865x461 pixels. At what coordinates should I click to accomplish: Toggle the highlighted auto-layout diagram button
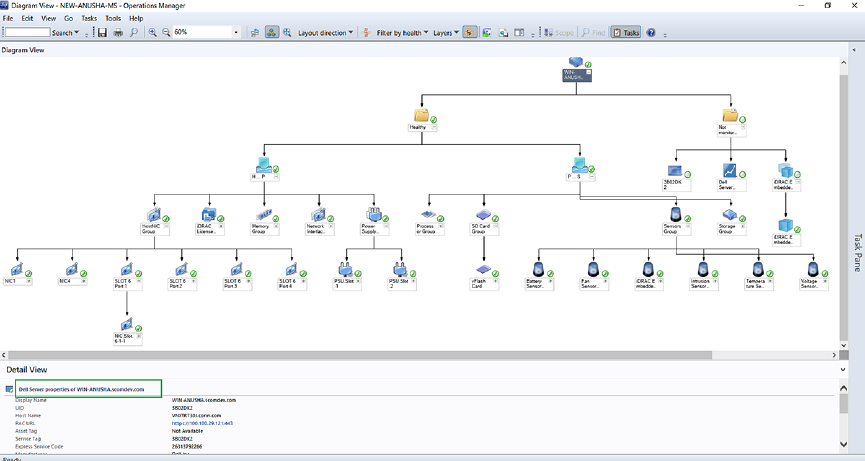click(271, 33)
